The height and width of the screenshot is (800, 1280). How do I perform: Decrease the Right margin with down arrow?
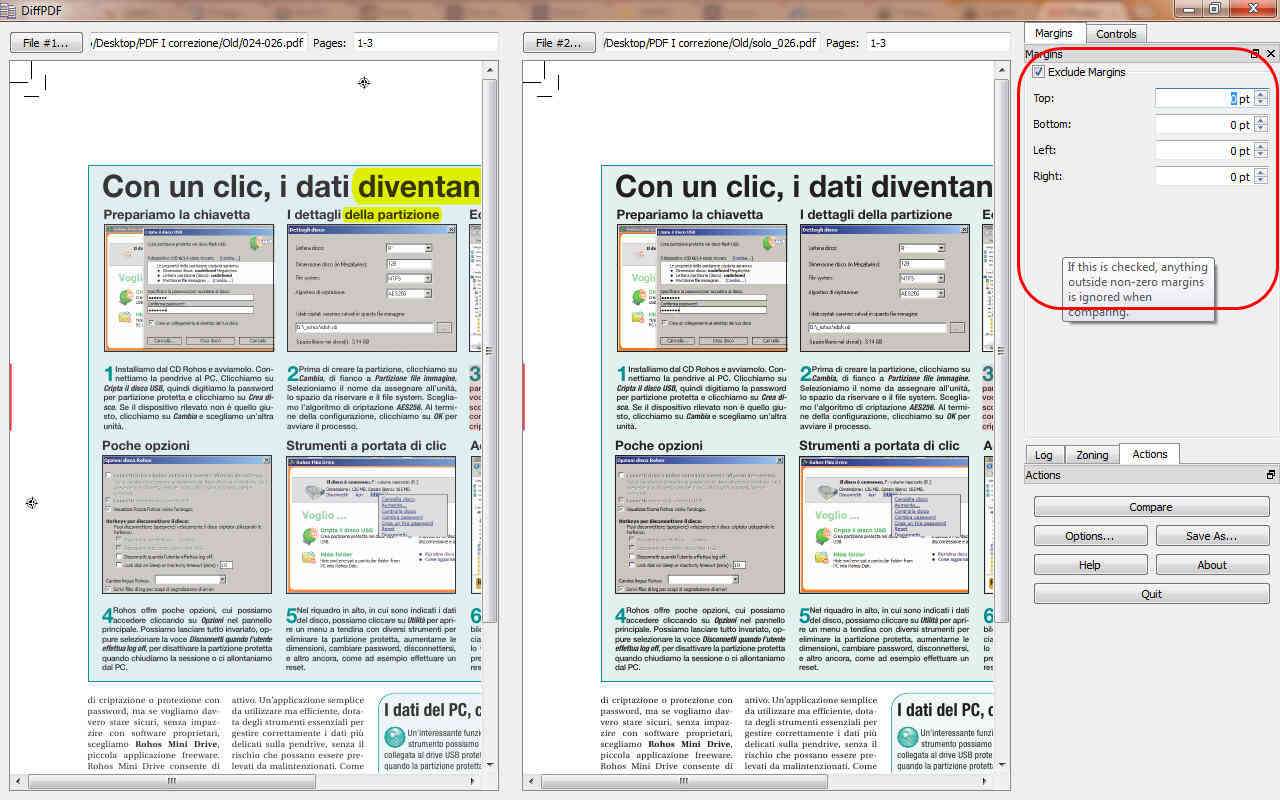click(1261, 181)
